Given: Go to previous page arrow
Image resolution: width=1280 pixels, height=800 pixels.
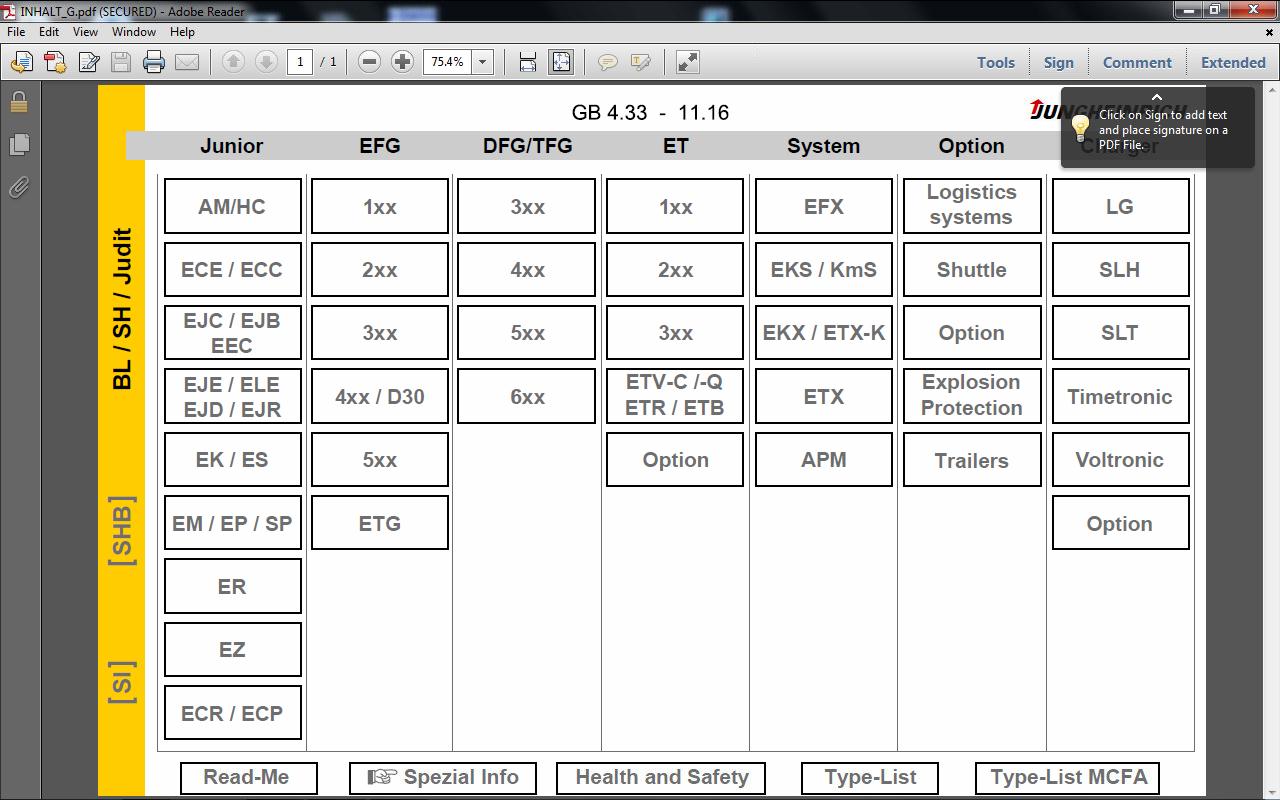Looking at the screenshot, I should (x=233, y=62).
